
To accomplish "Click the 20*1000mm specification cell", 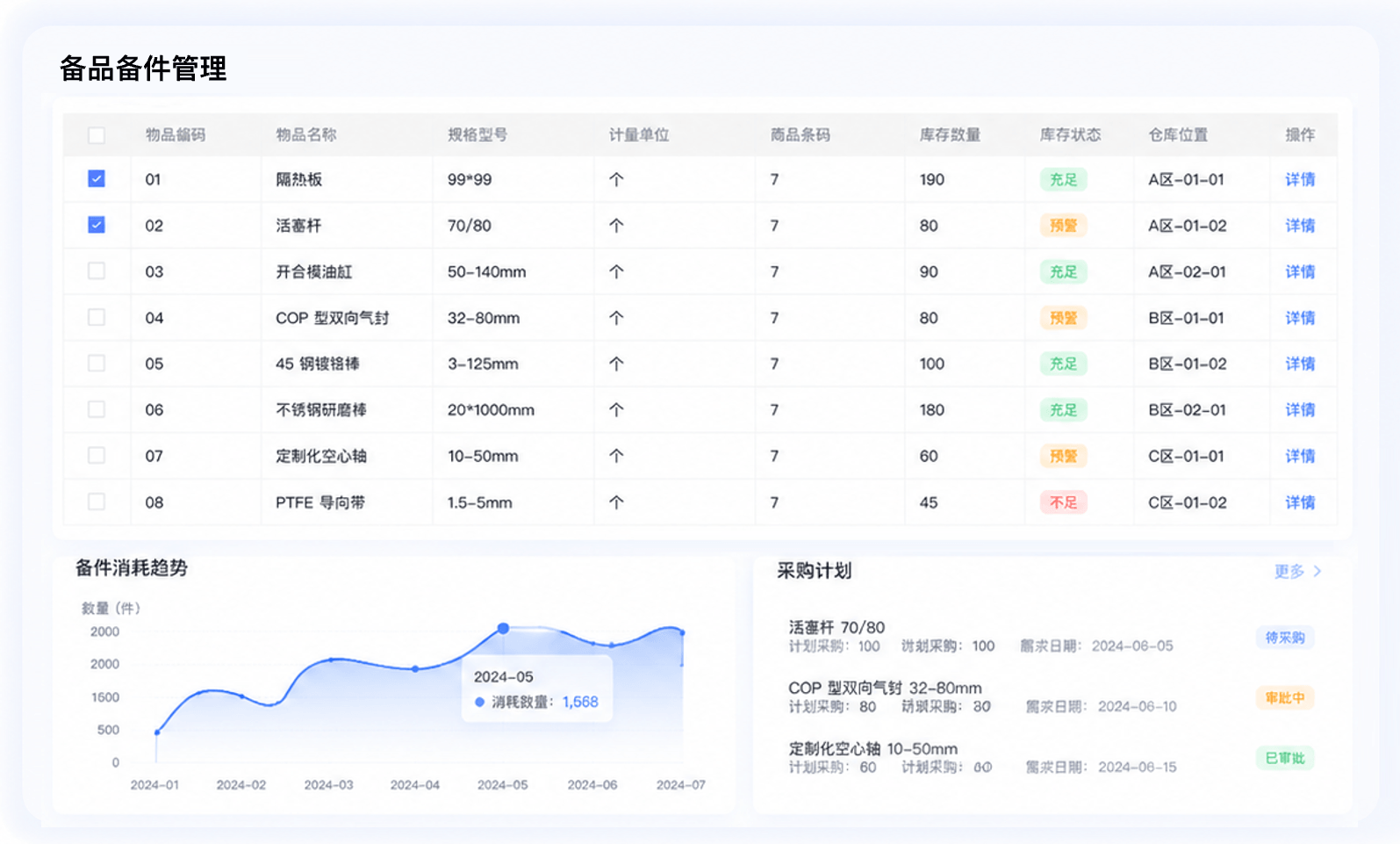I will tap(491, 410).
